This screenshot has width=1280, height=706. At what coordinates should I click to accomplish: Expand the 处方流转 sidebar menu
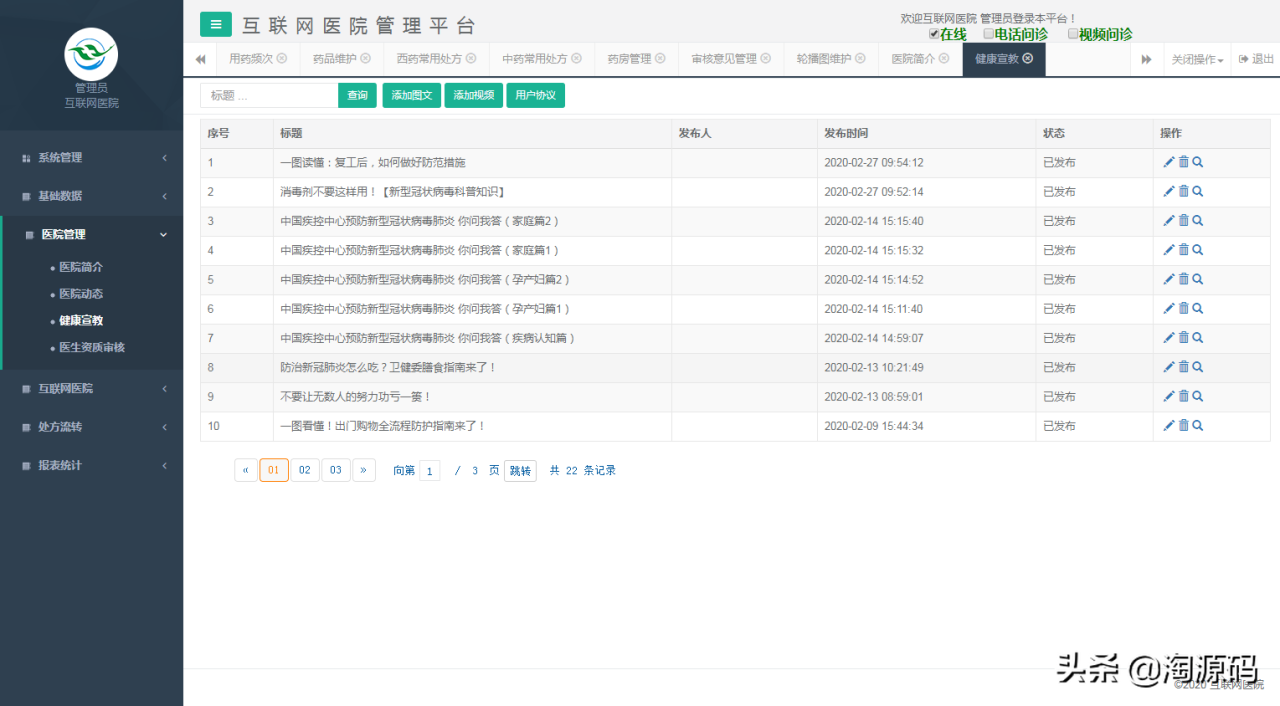pyautogui.click(x=92, y=427)
